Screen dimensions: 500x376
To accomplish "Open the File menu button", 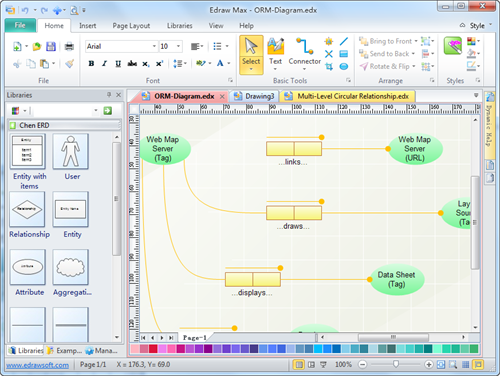I will (x=20, y=25).
